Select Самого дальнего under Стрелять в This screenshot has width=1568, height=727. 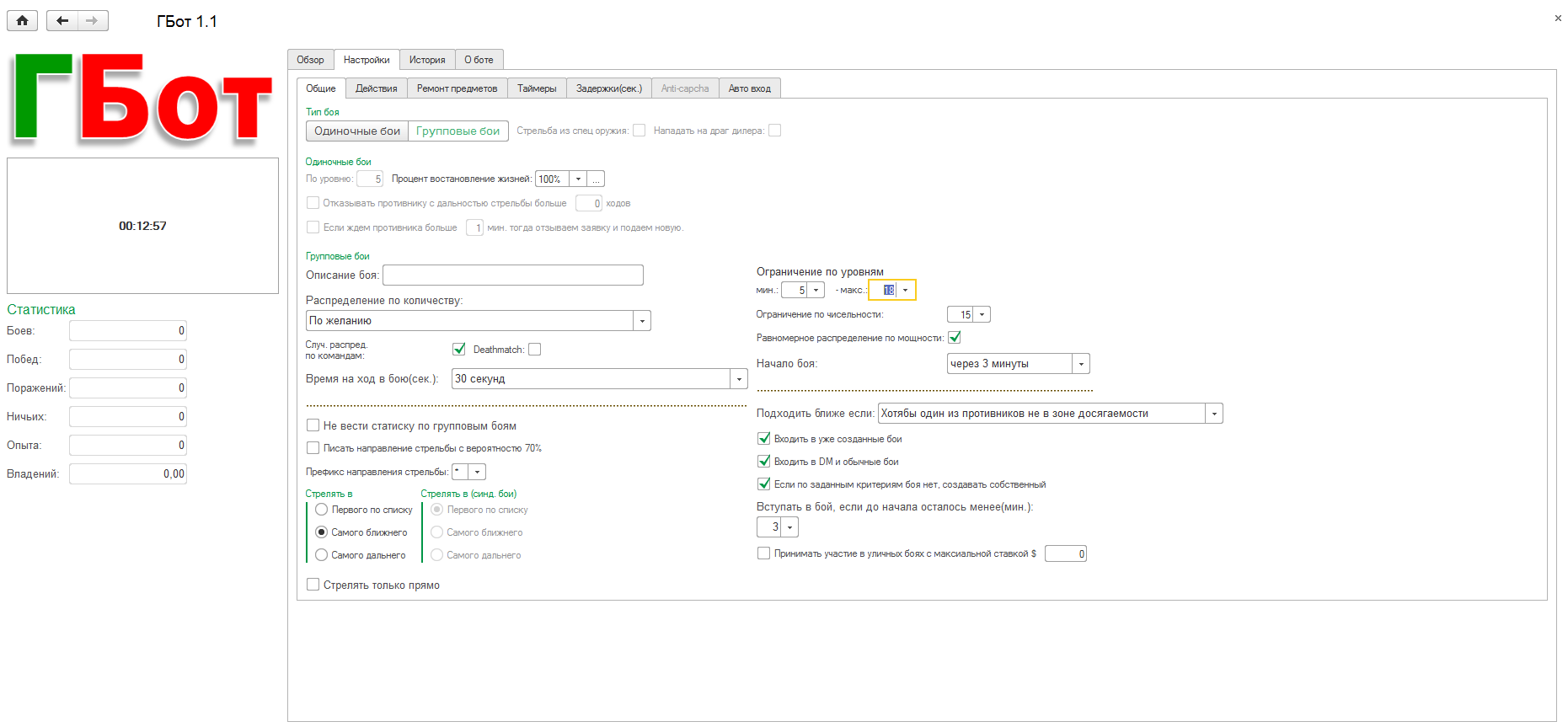(x=321, y=555)
